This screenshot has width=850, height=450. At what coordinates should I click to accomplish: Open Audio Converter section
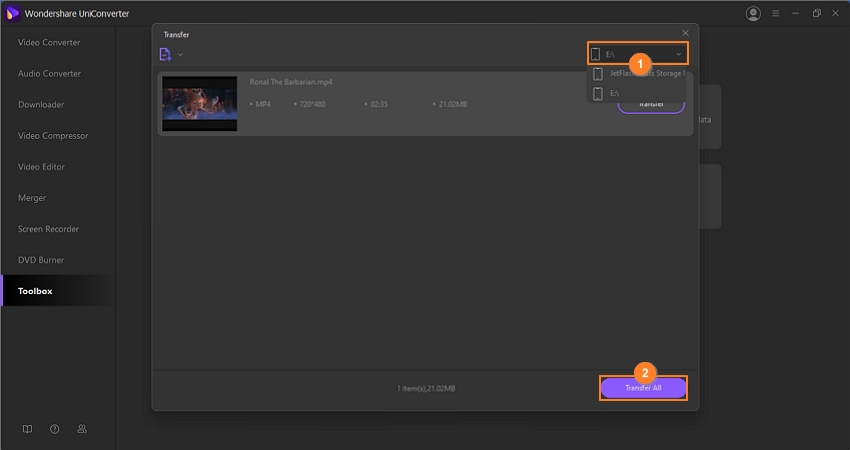(x=49, y=73)
